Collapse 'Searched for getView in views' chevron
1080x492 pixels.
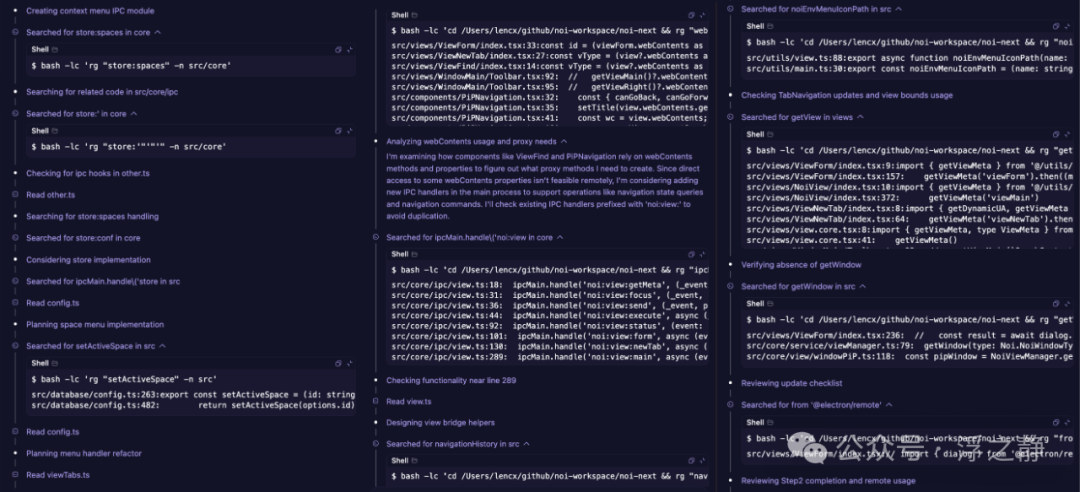point(860,117)
